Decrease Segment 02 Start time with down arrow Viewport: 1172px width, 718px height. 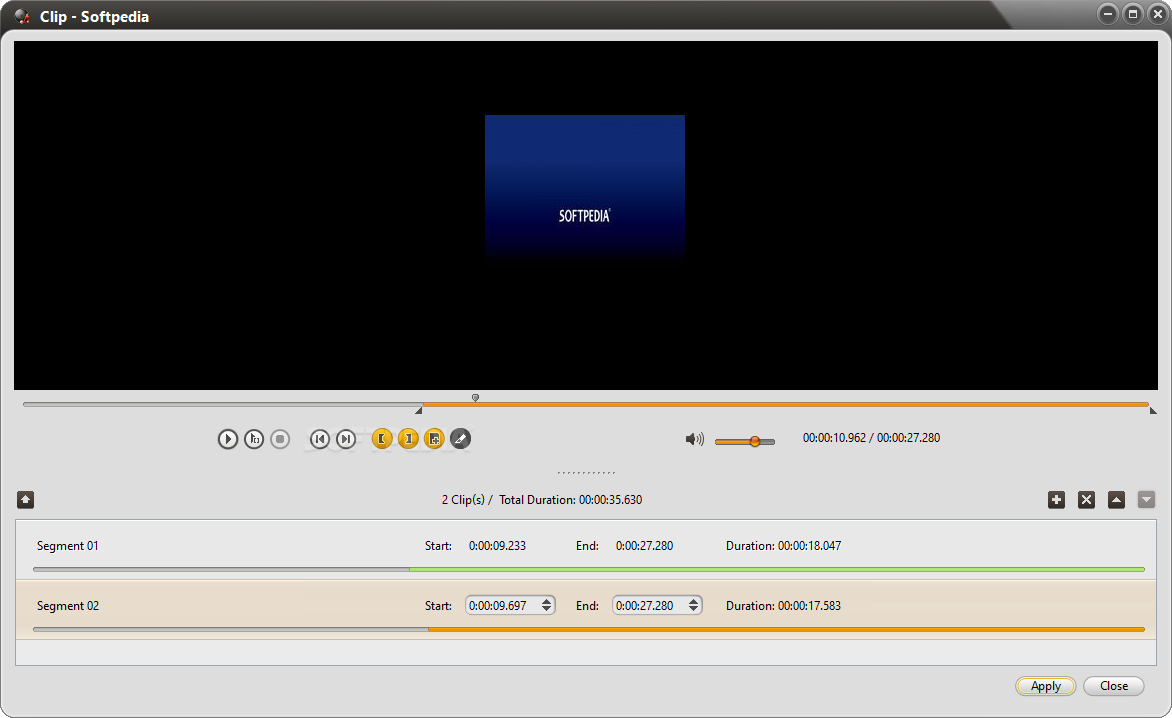click(x=547, y=610)
